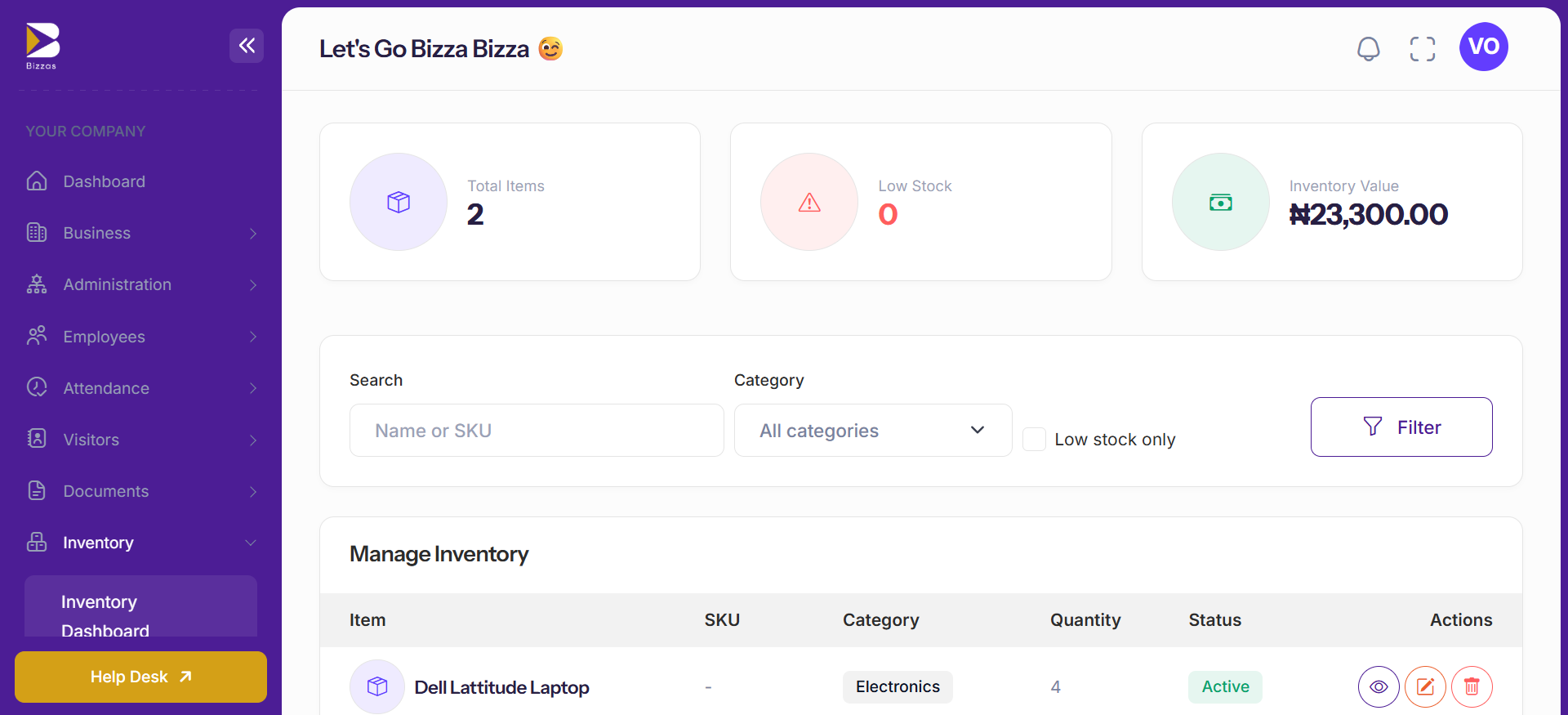Screen dimensions: 1568x715
Task: Click the Name or SKU search field
Action: 537,430
